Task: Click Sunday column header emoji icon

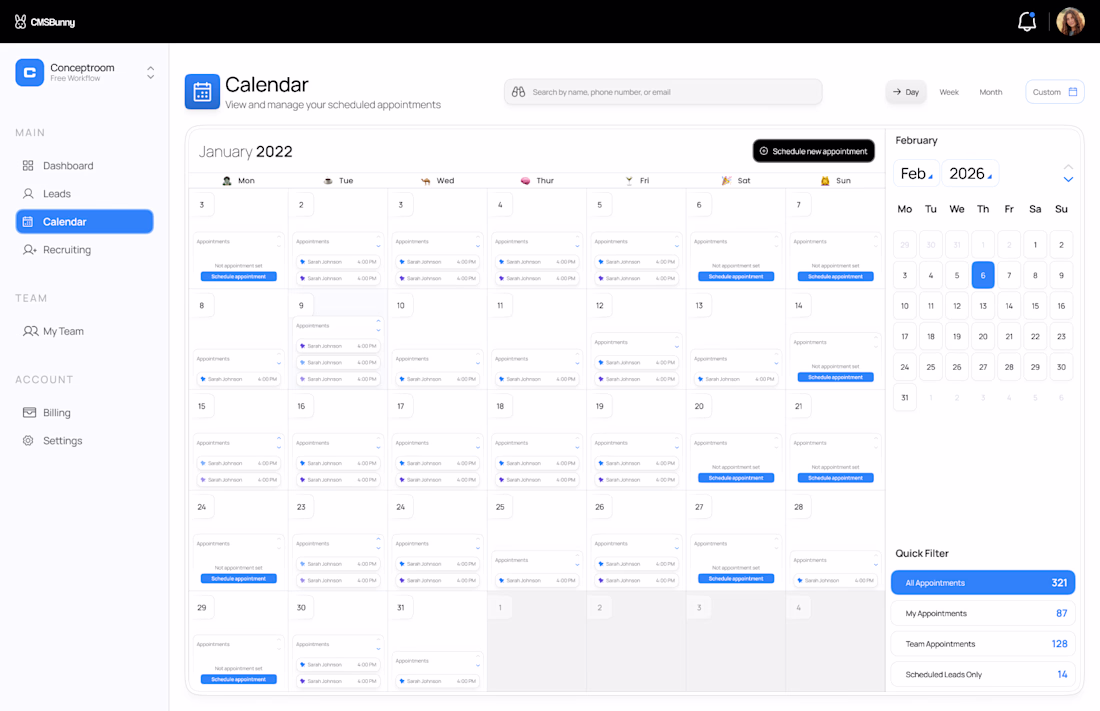Action: point(825,180)
